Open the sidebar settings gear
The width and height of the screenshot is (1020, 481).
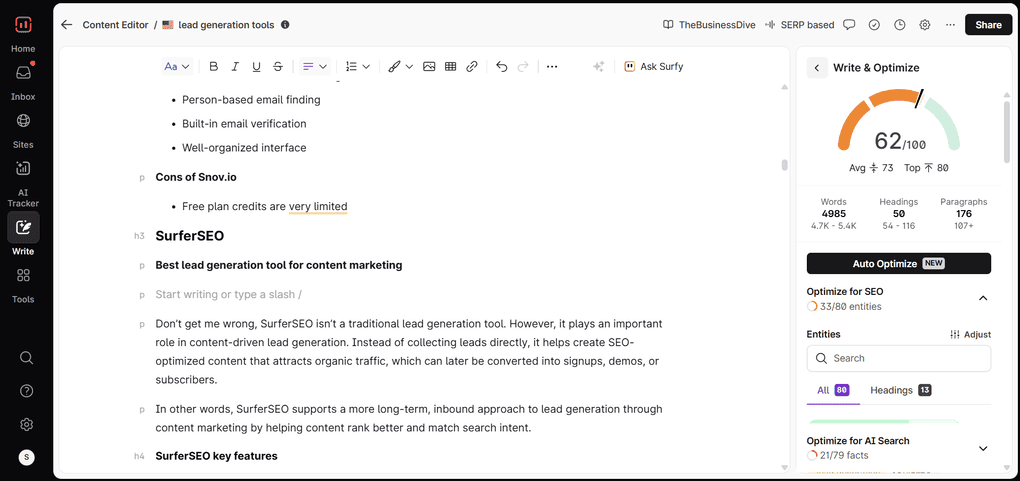pyautogui.click(x=26, y=424)
